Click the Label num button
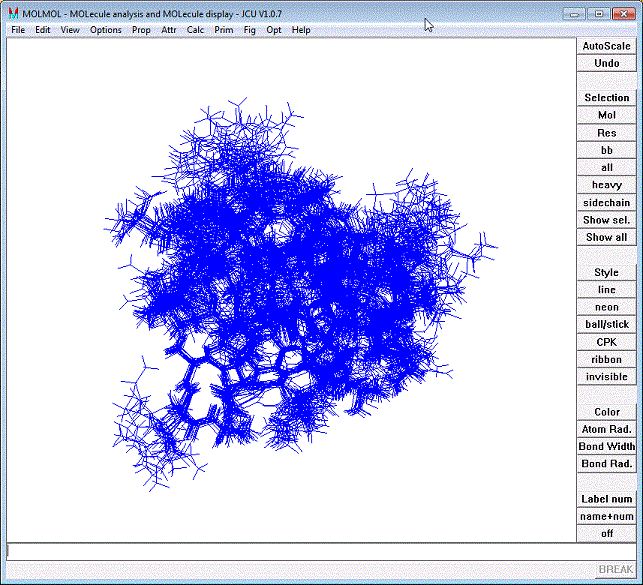Viewport: 643px width, 585px height. pos(607,499)
